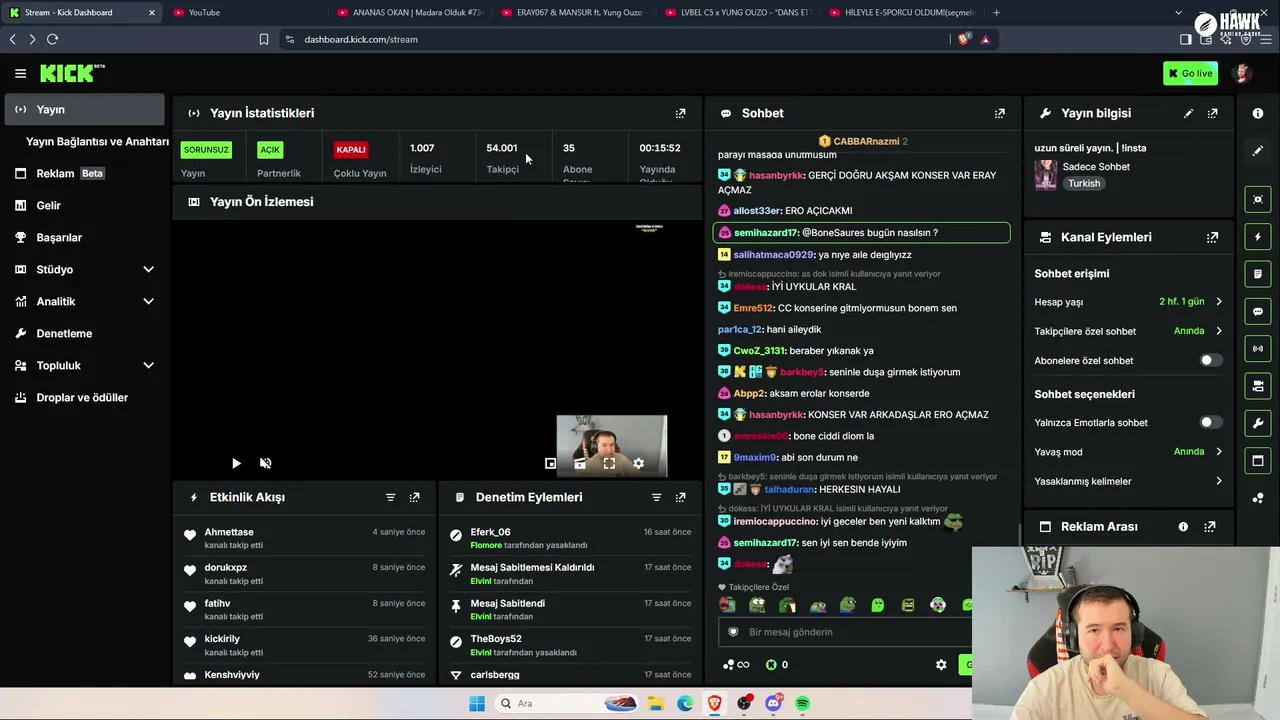Open Droplar ve ödüller page
Image resolution: width=1280 pixels, height=720 pixels.
[84, 397]
